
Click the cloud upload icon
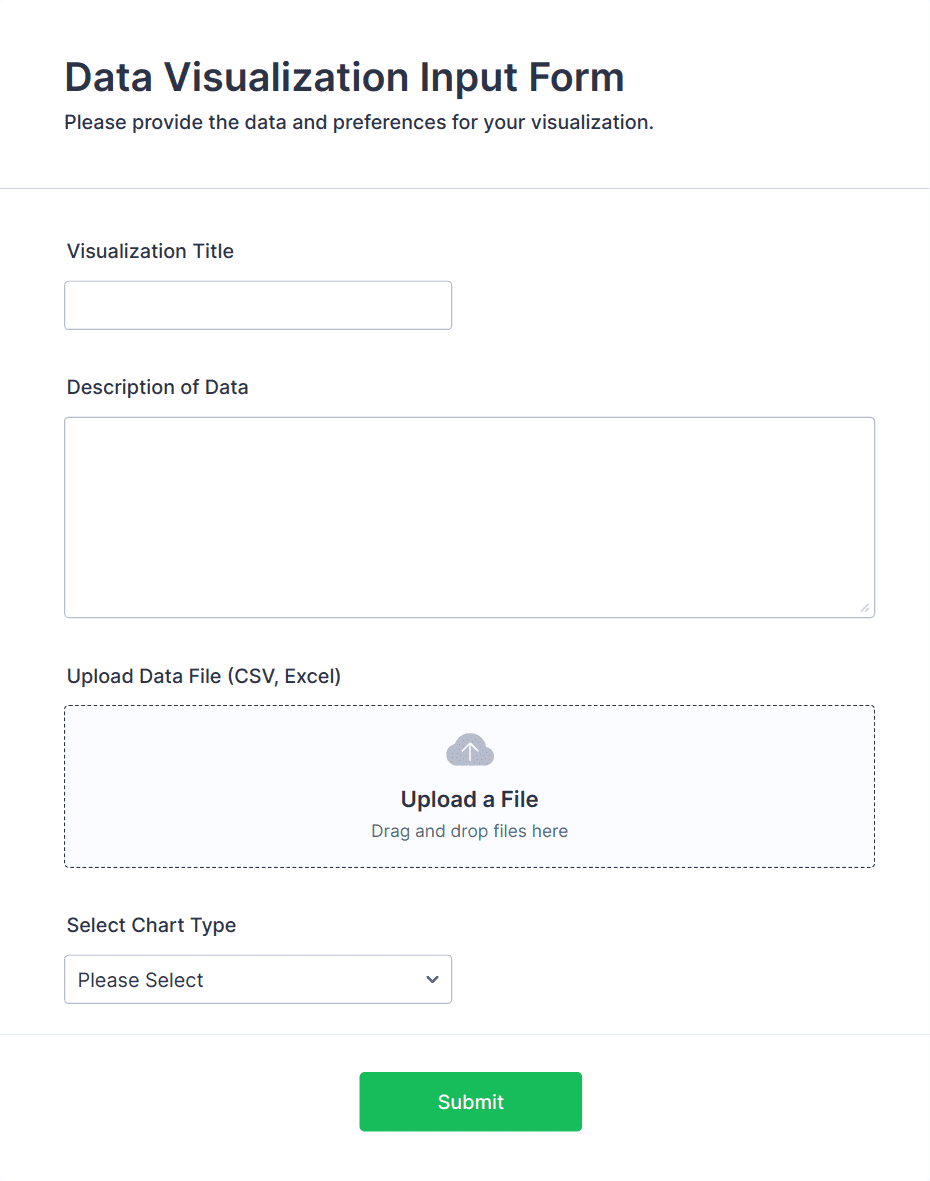point(470,750)
